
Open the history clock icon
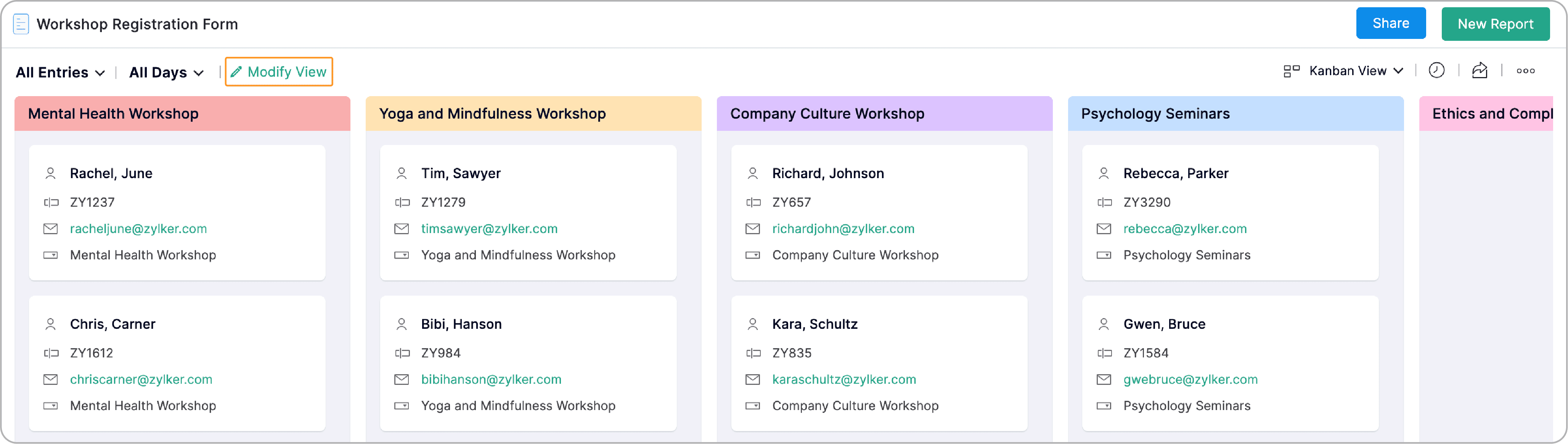pos(1436,71)
